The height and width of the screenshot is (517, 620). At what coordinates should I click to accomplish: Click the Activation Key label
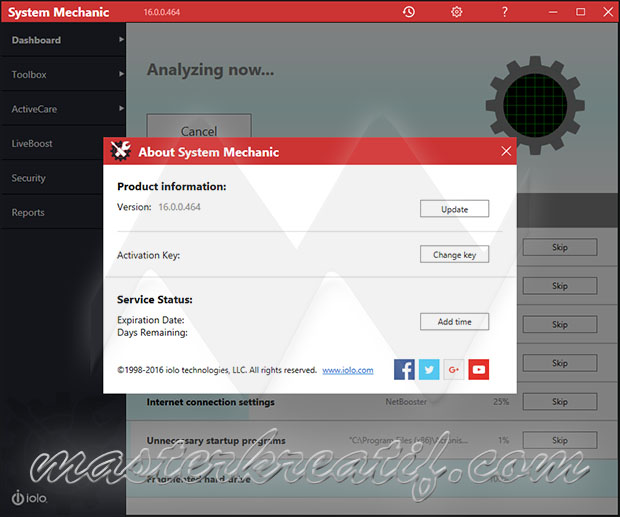coord(148,255)
